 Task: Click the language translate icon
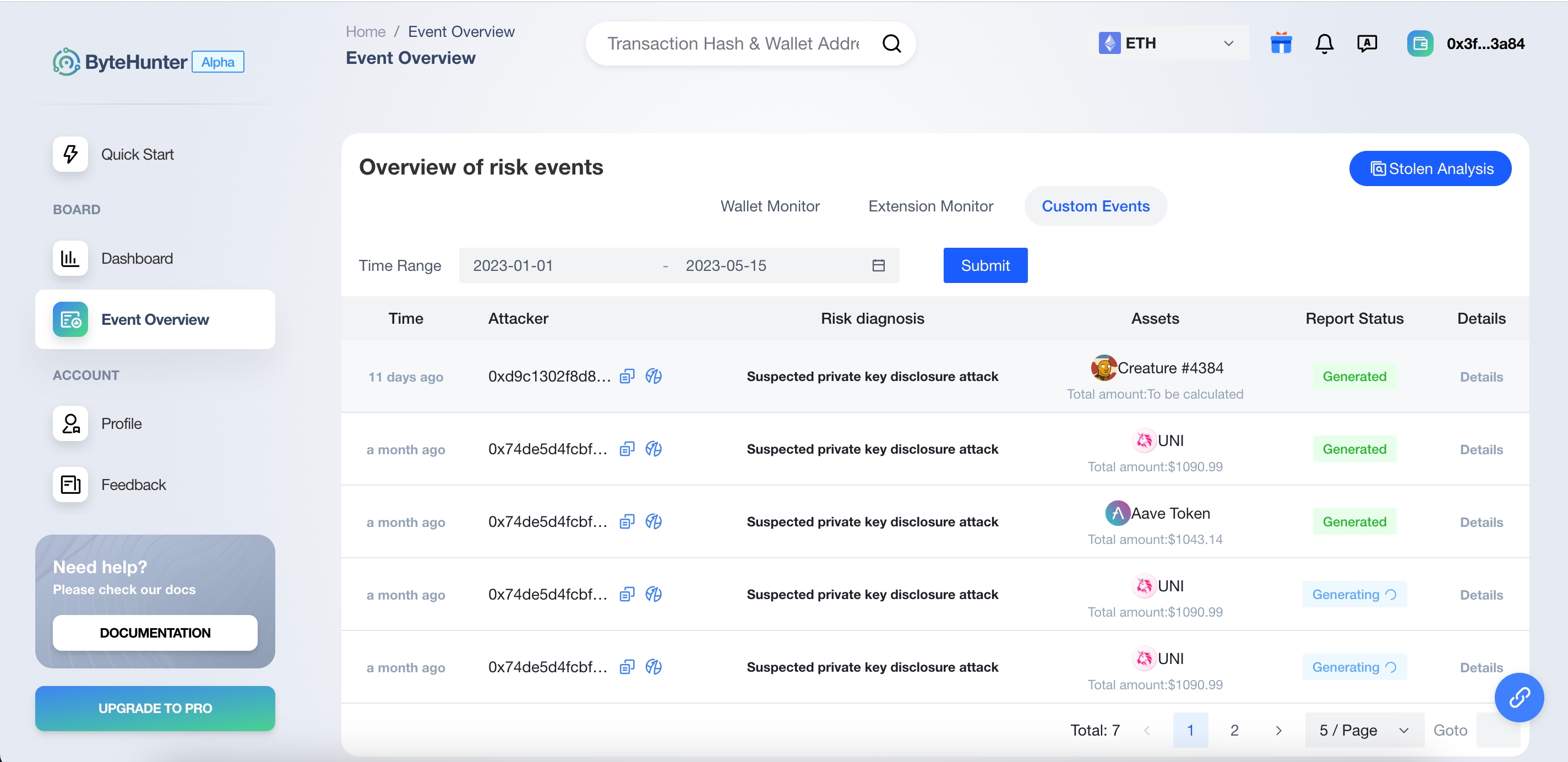pyautogui.click(x=1366, y=43)
